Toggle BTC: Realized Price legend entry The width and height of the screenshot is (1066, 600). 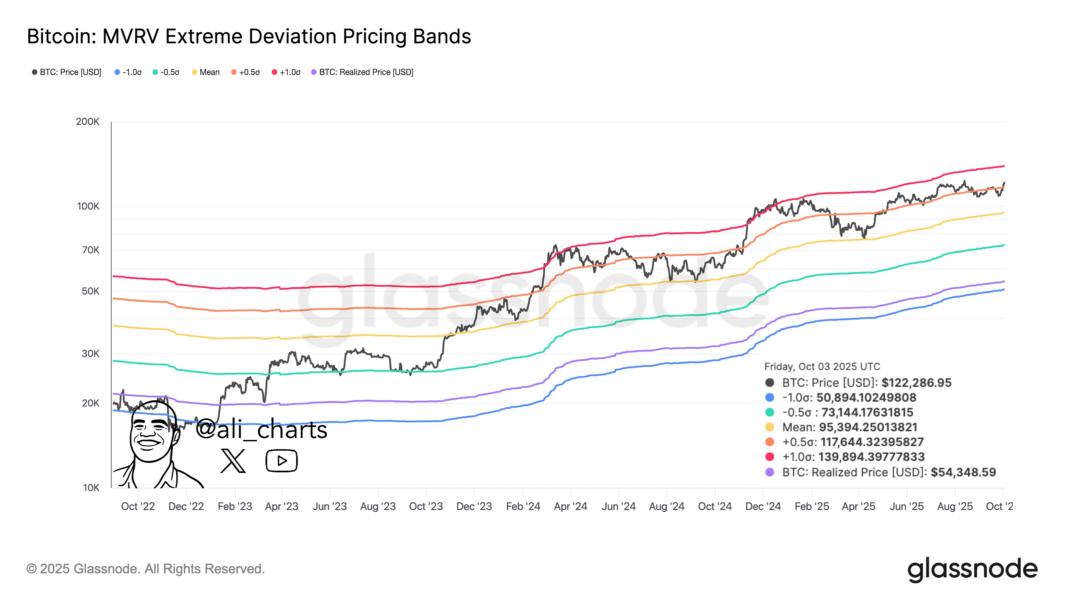click(x=365, y=72)
